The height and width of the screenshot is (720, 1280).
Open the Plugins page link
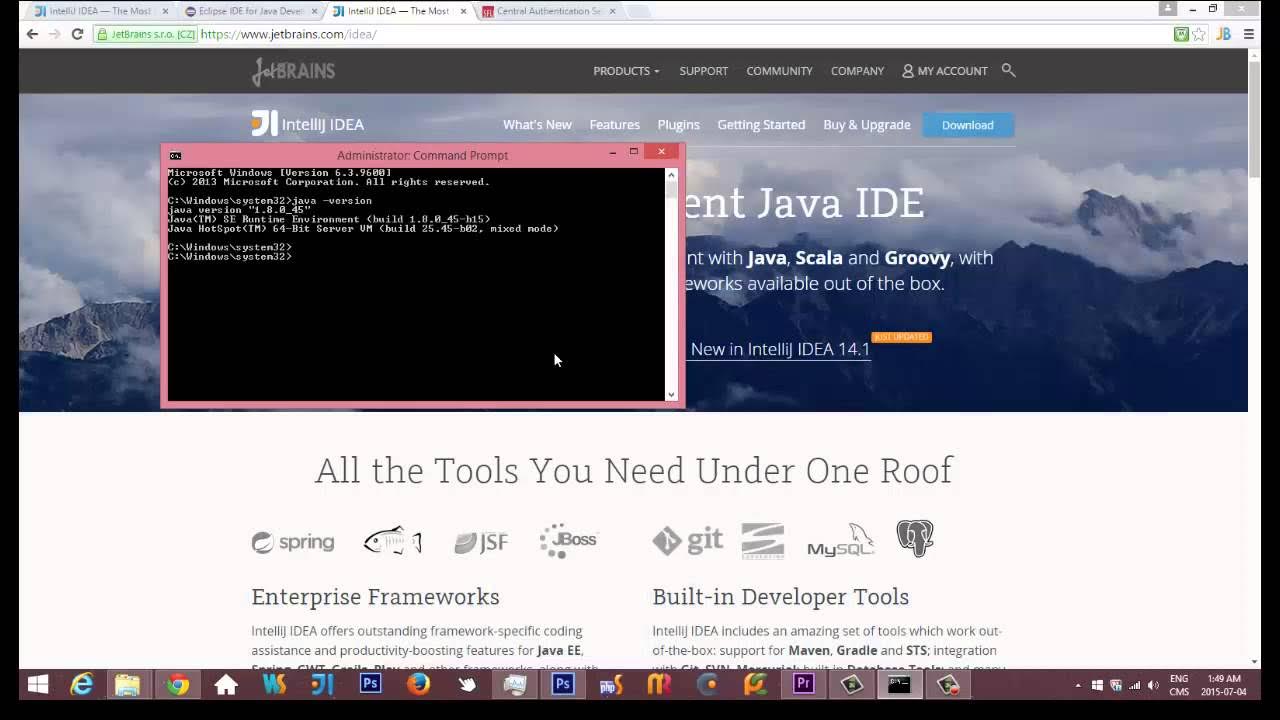click(678, 125)
